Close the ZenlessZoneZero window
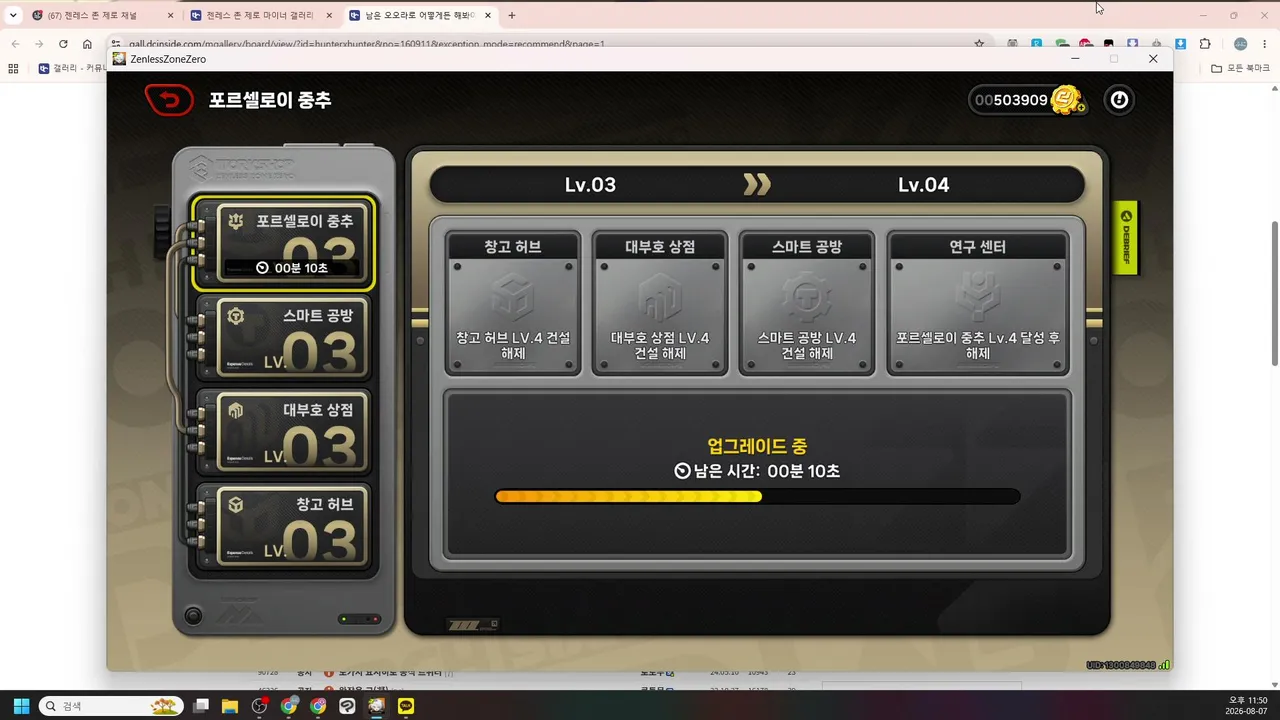The height and width of the screenshot is (720, 1280). tap(1153, 59)
